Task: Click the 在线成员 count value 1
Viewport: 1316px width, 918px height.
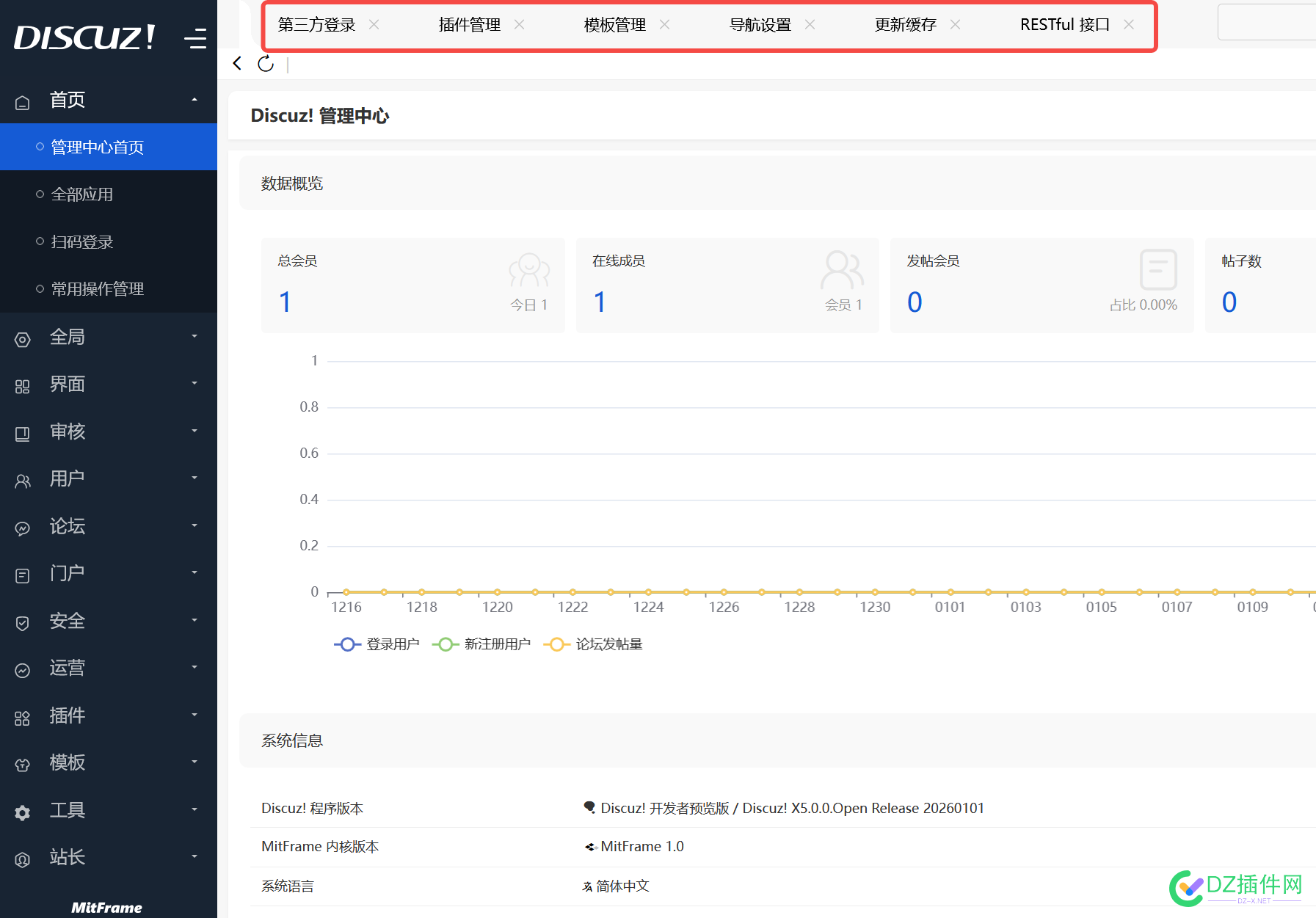Action: pos(600,302)
